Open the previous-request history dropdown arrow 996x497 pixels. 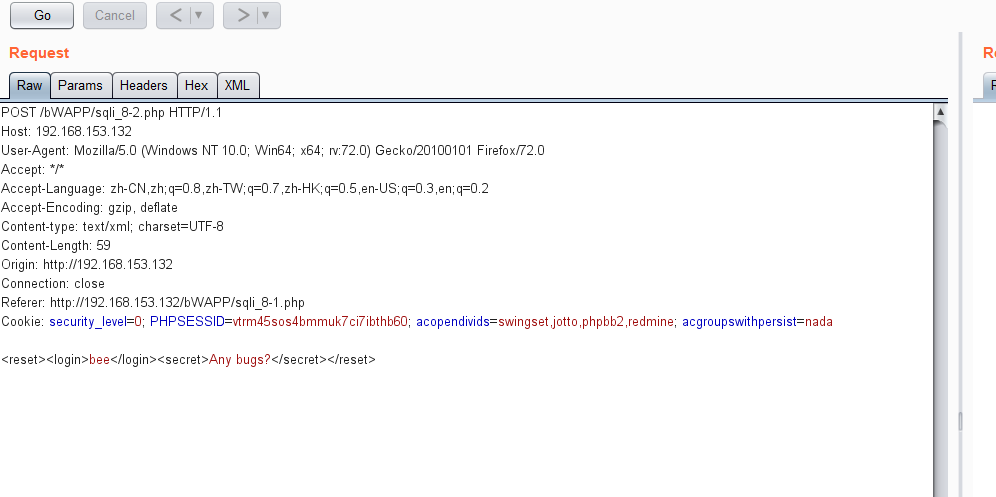pyautogui.click(x=199, y=15)
